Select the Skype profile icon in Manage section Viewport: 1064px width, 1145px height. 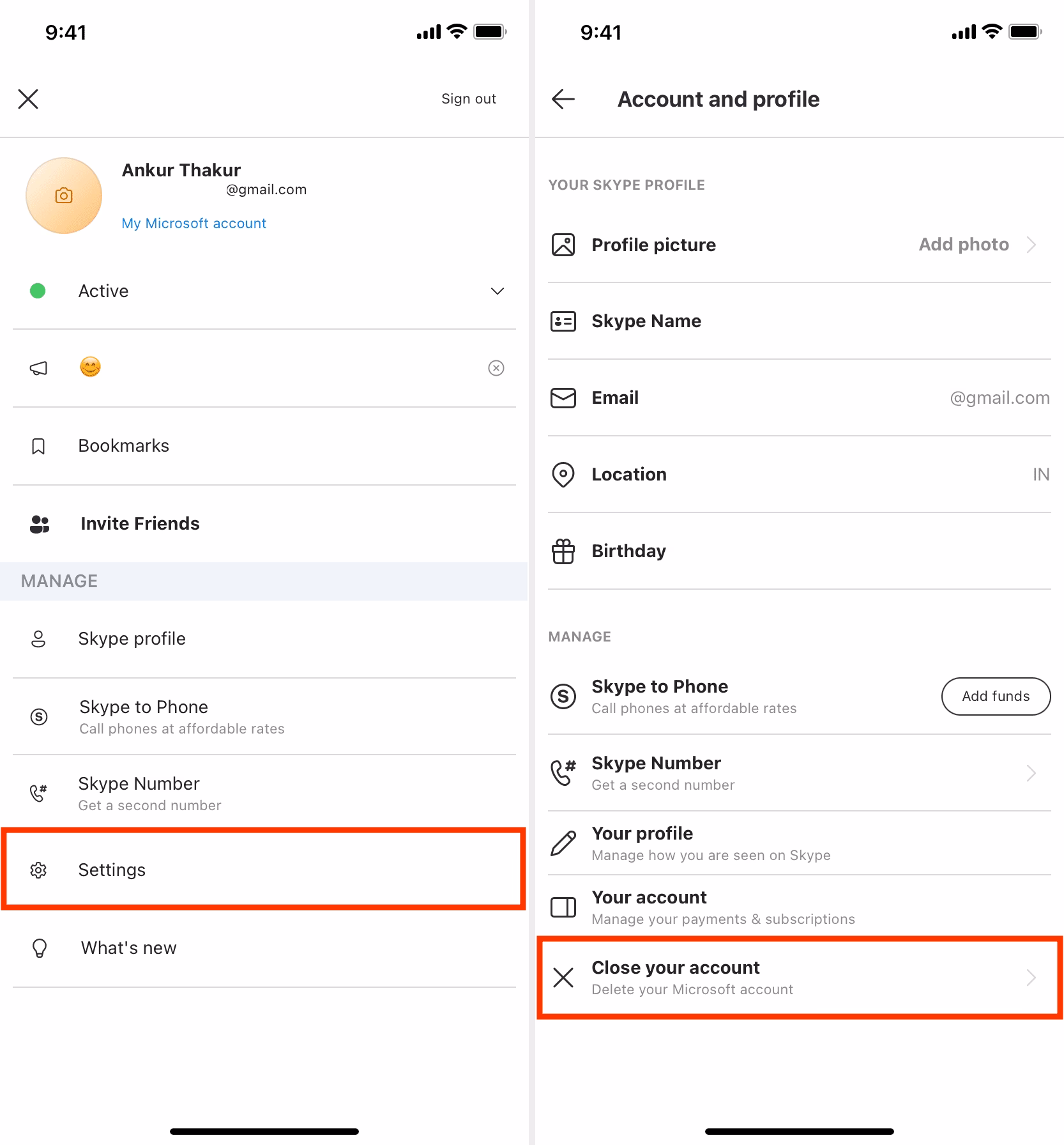click(38, 638)
